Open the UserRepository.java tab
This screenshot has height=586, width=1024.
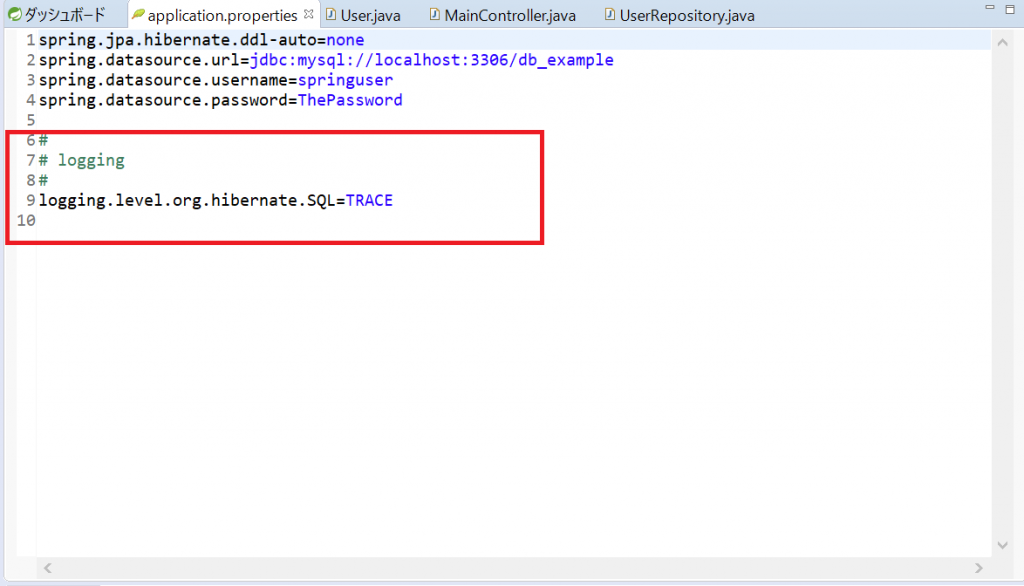click(686, 16)
